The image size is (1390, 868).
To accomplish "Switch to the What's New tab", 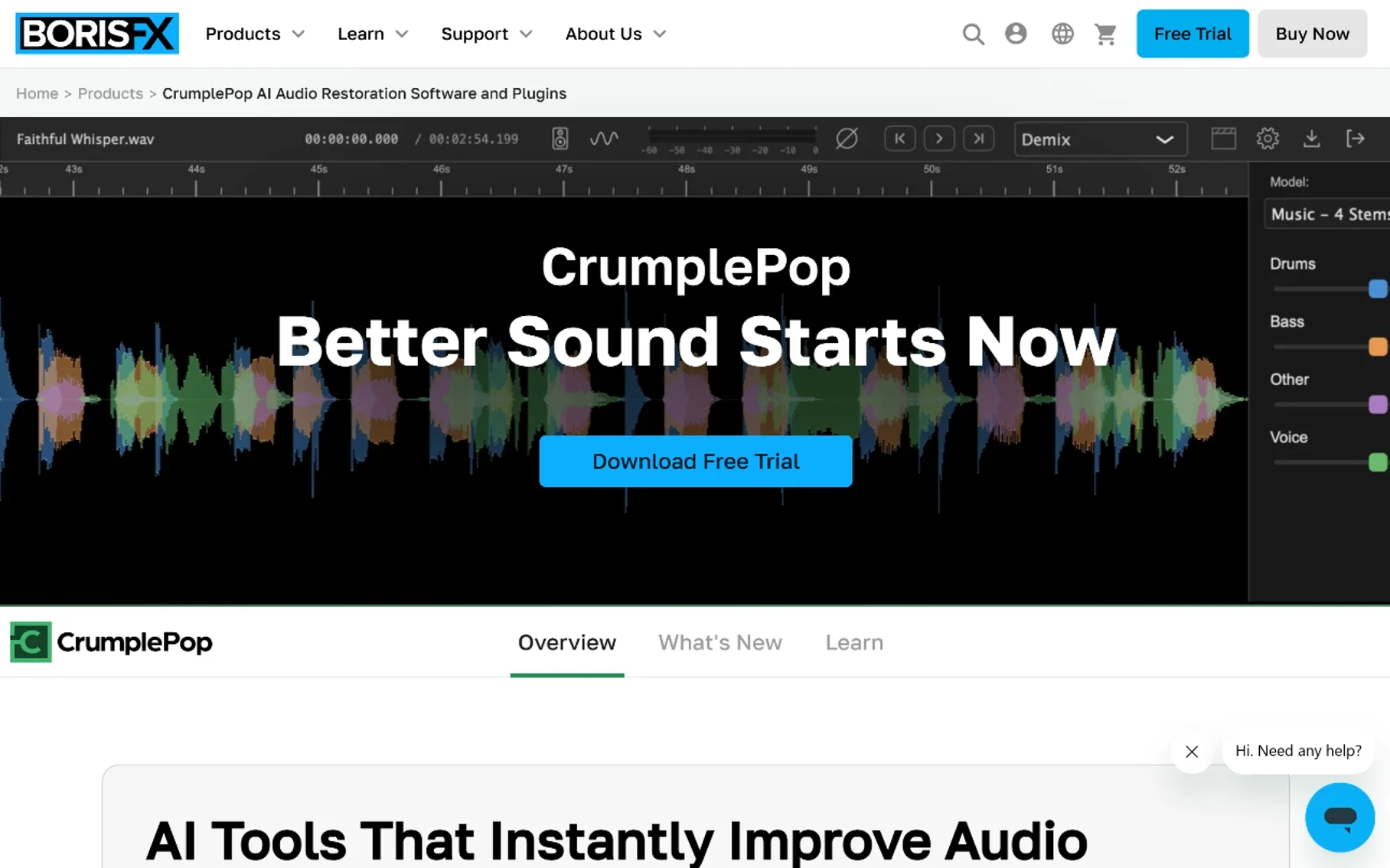I will coord(720,642).
